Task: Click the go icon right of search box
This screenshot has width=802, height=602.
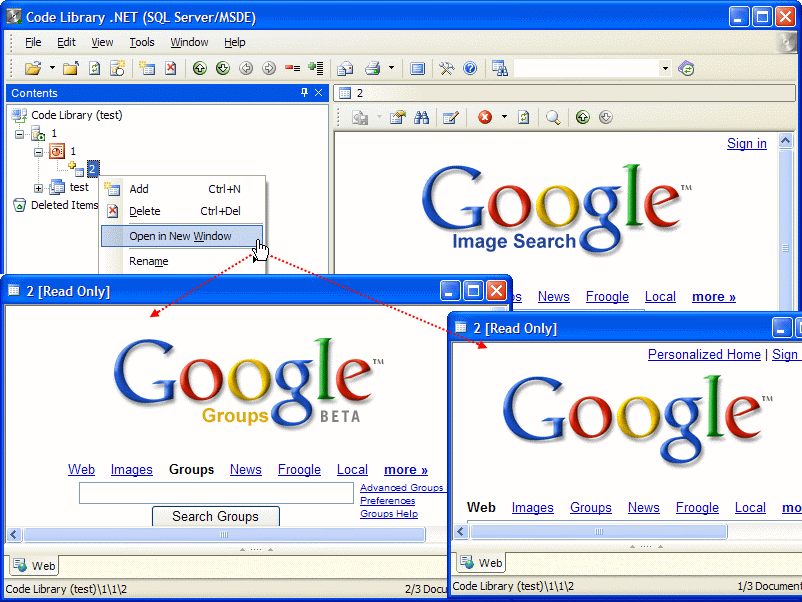Action: 686,69
